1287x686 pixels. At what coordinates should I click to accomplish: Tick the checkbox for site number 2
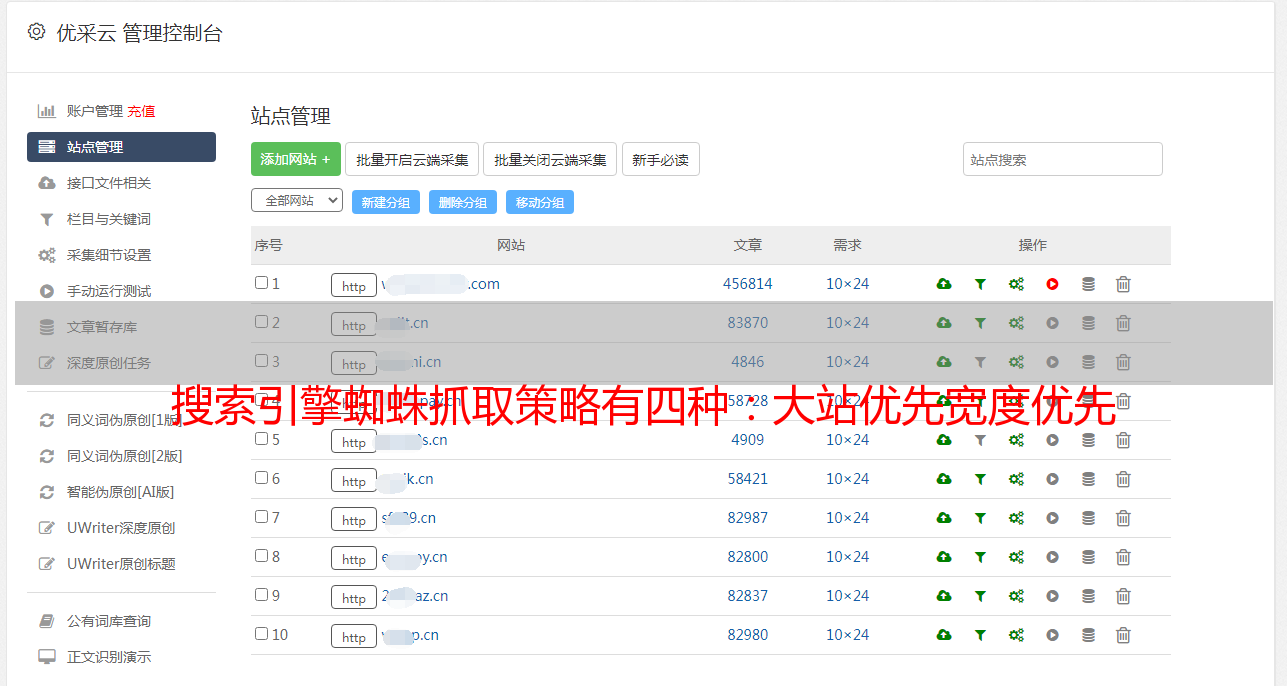point(261,322)
